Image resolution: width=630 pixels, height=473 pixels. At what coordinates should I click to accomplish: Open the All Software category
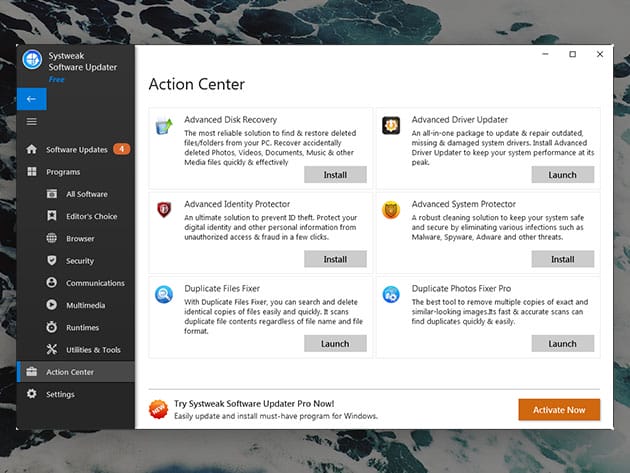76,194
